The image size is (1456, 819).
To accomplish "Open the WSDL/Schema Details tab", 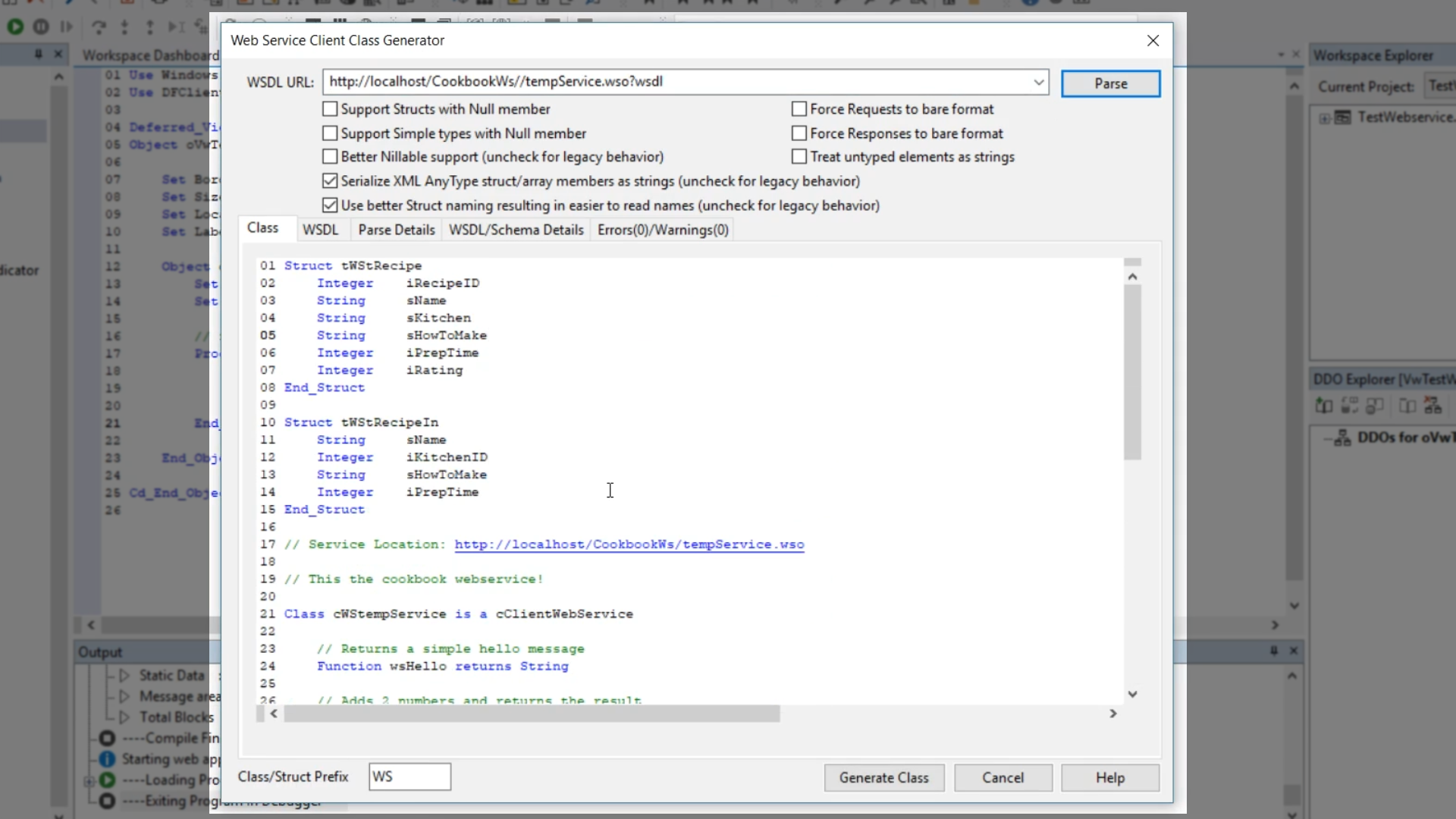I will tap(516, 230).
